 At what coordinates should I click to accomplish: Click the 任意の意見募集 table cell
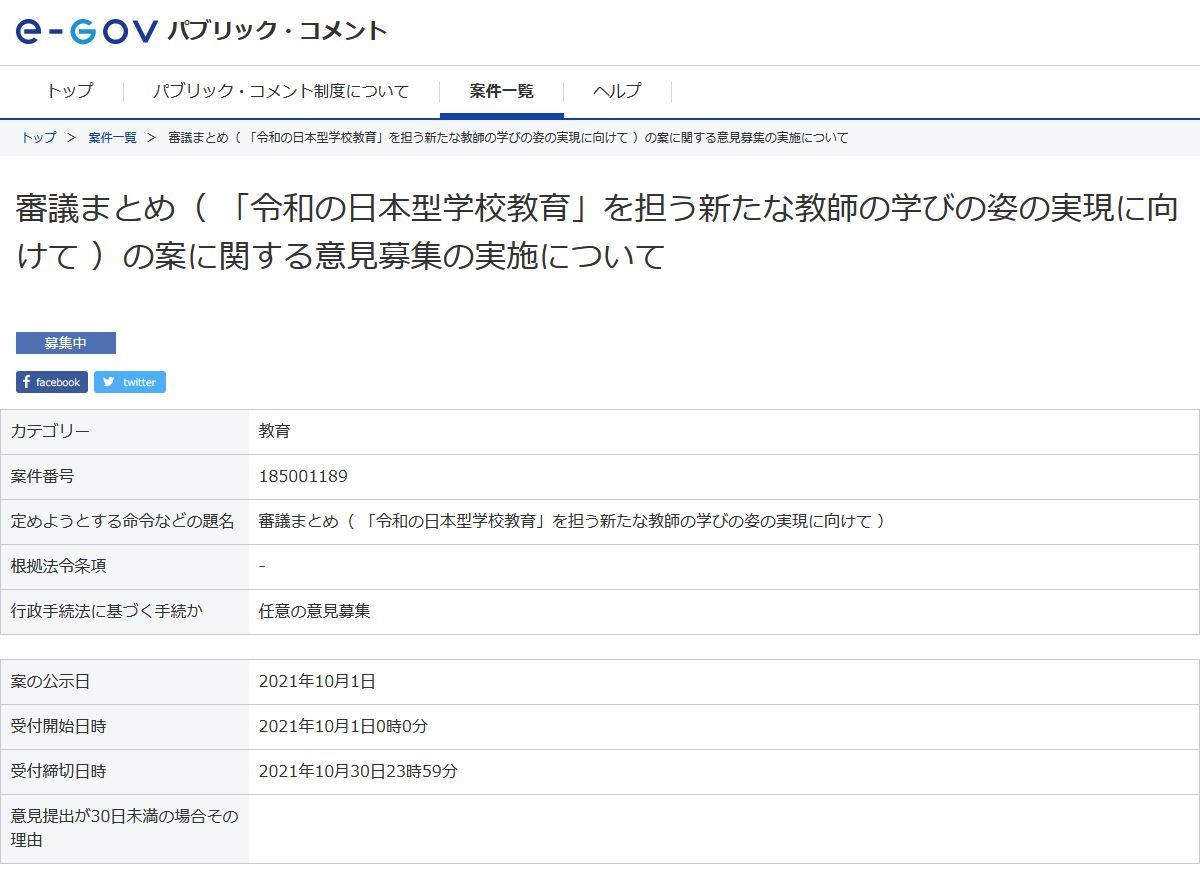click(314, 610)
